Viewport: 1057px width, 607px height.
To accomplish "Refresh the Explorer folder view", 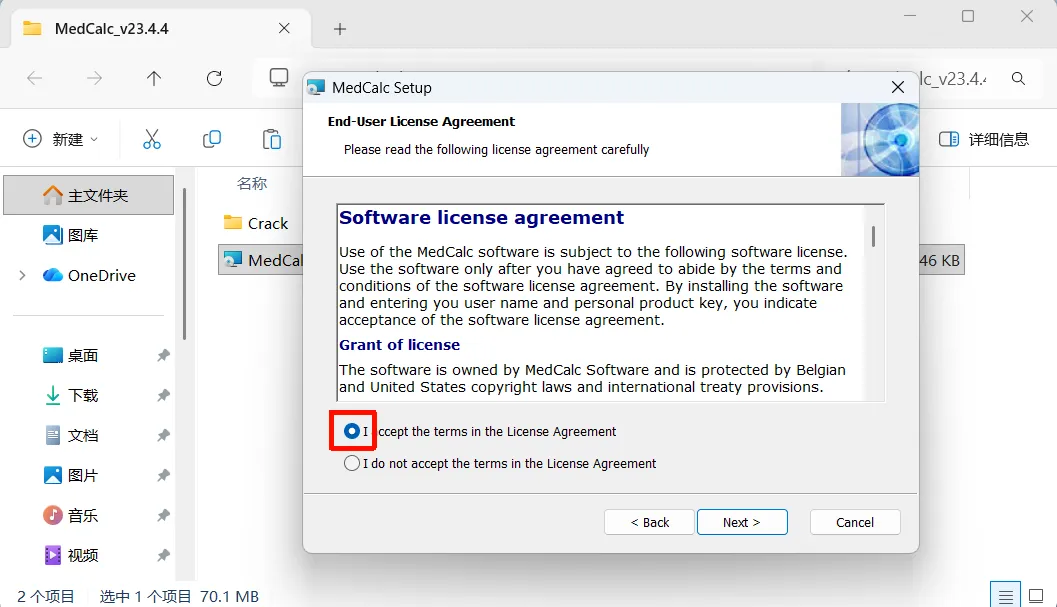I will point(214,78).
